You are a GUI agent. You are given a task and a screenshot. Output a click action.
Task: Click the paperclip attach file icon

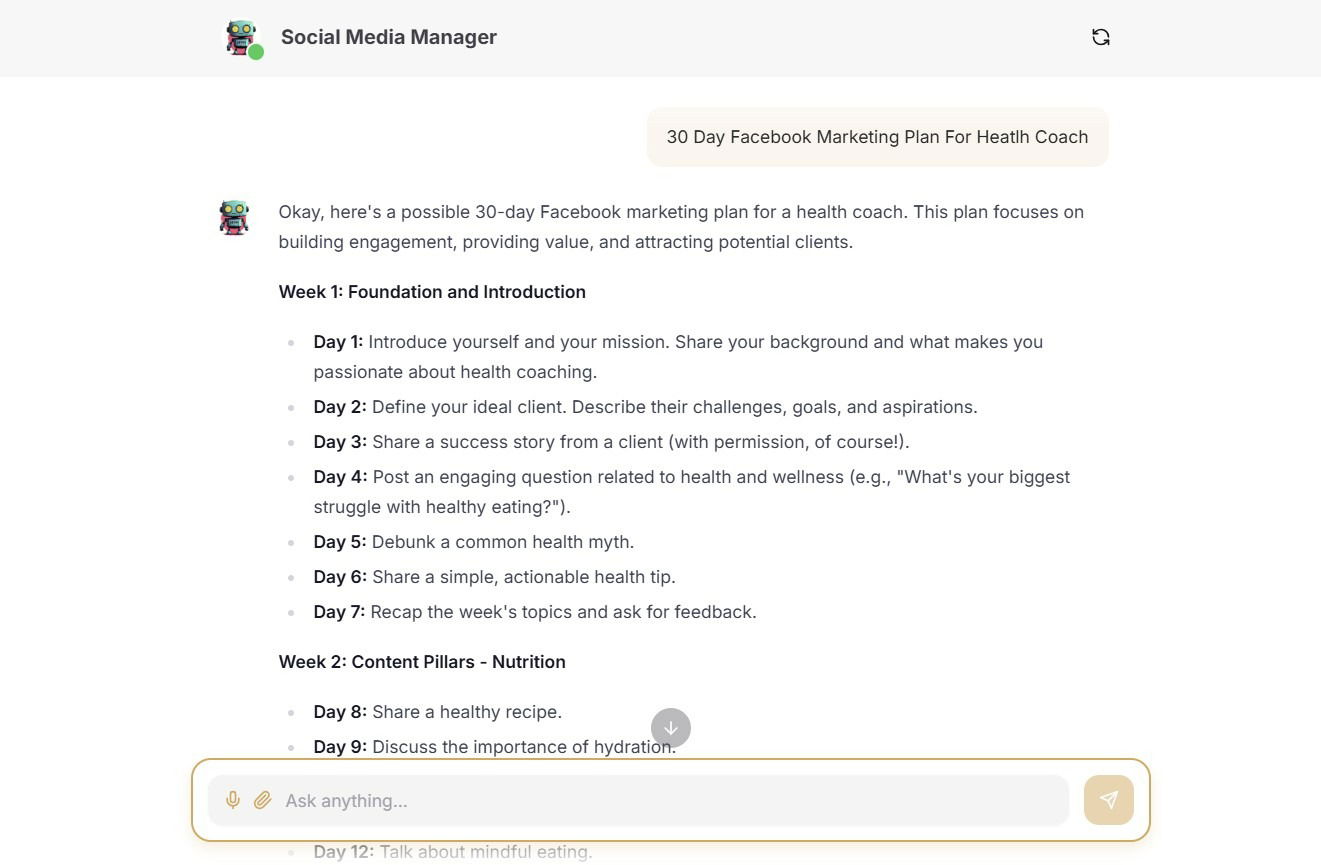pos(262,800)
